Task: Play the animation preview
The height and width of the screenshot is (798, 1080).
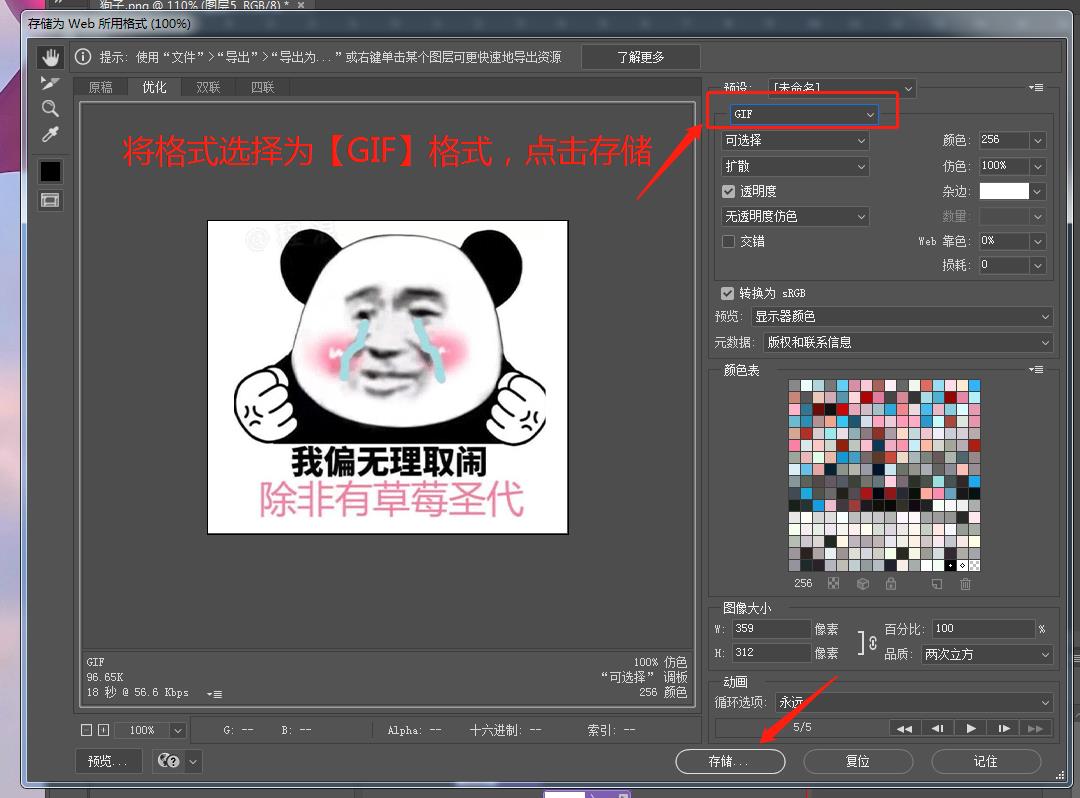Action: tap(970, 729)
